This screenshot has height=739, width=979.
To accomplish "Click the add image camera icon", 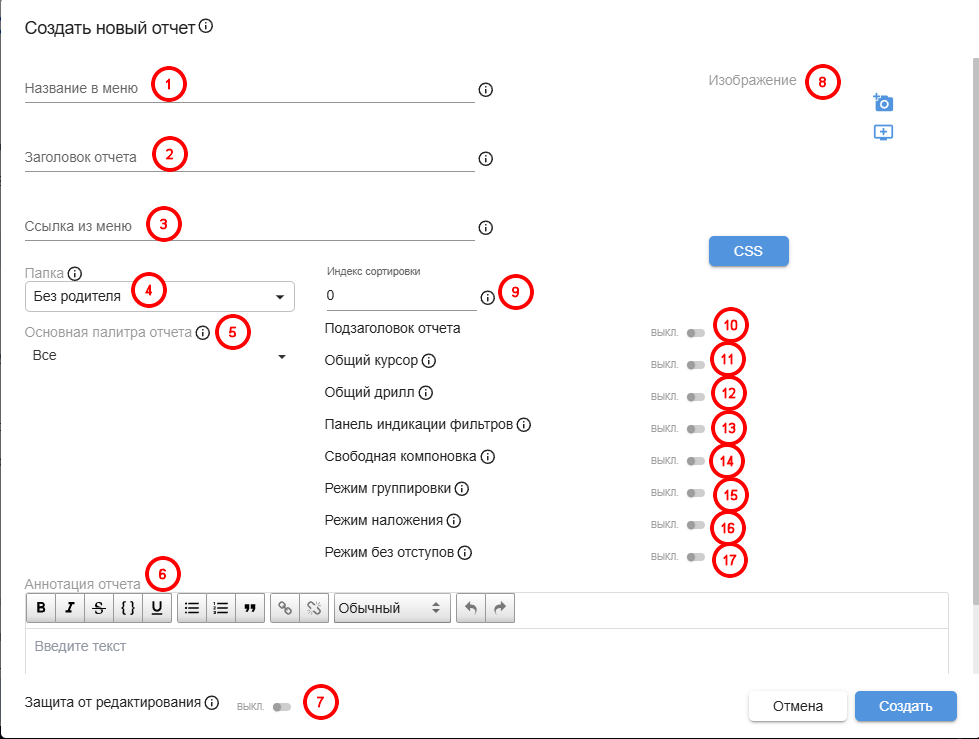I will coord(882,102).
